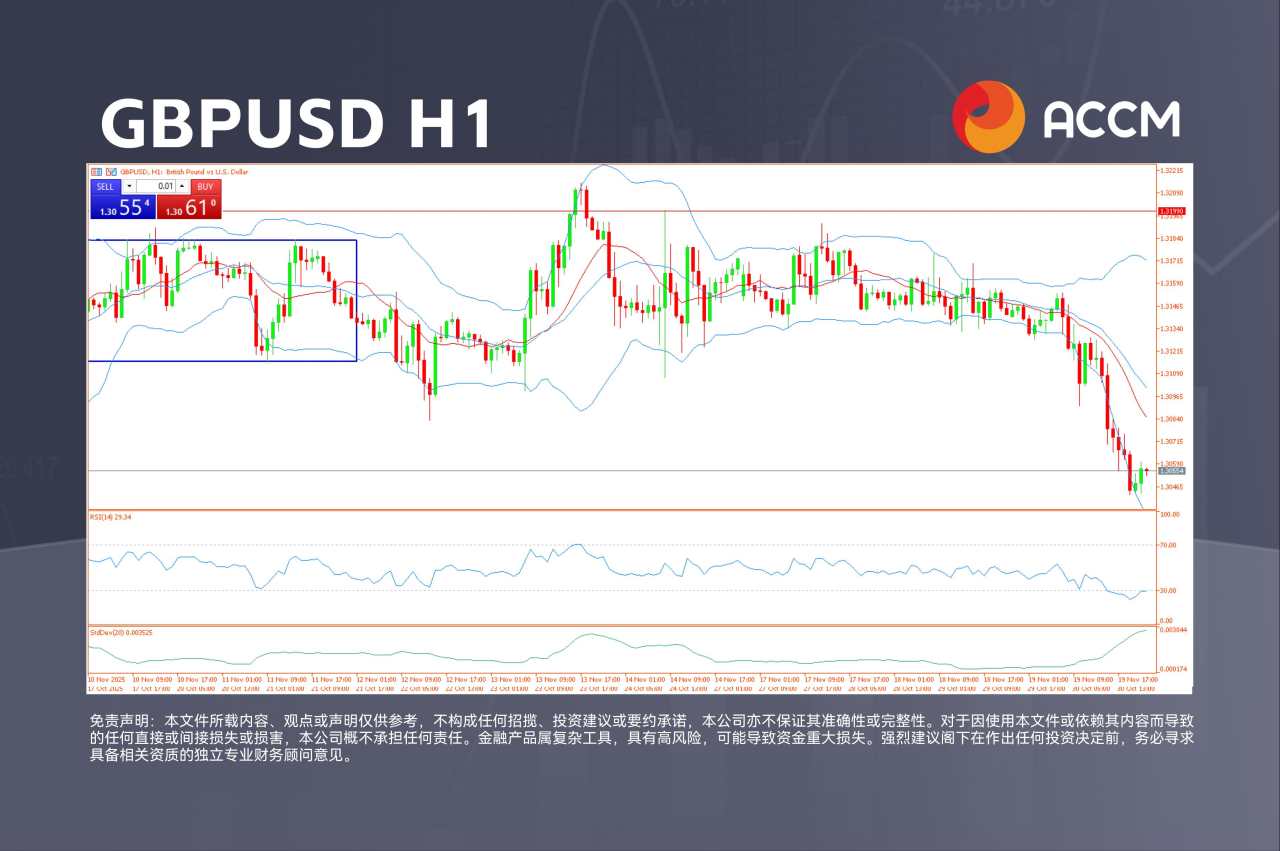This screenshot has height=851, width=1280.
Task: Click the current price tag 1.30554 on axis
Action: (1170, 470)
